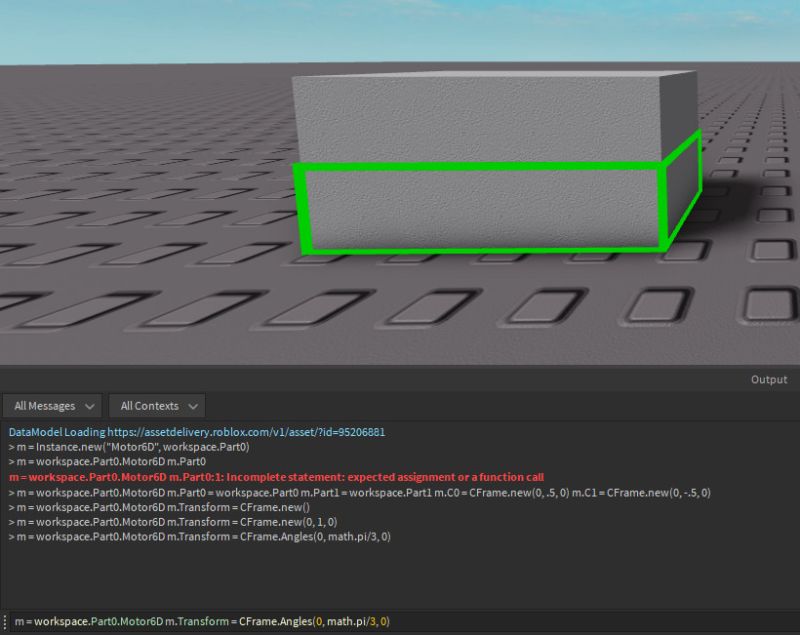Open the All Messages filter dropdown
Image resolution: width=800 pixels, height=635 pixels.
pyautogui.click(x=52, y=405)
